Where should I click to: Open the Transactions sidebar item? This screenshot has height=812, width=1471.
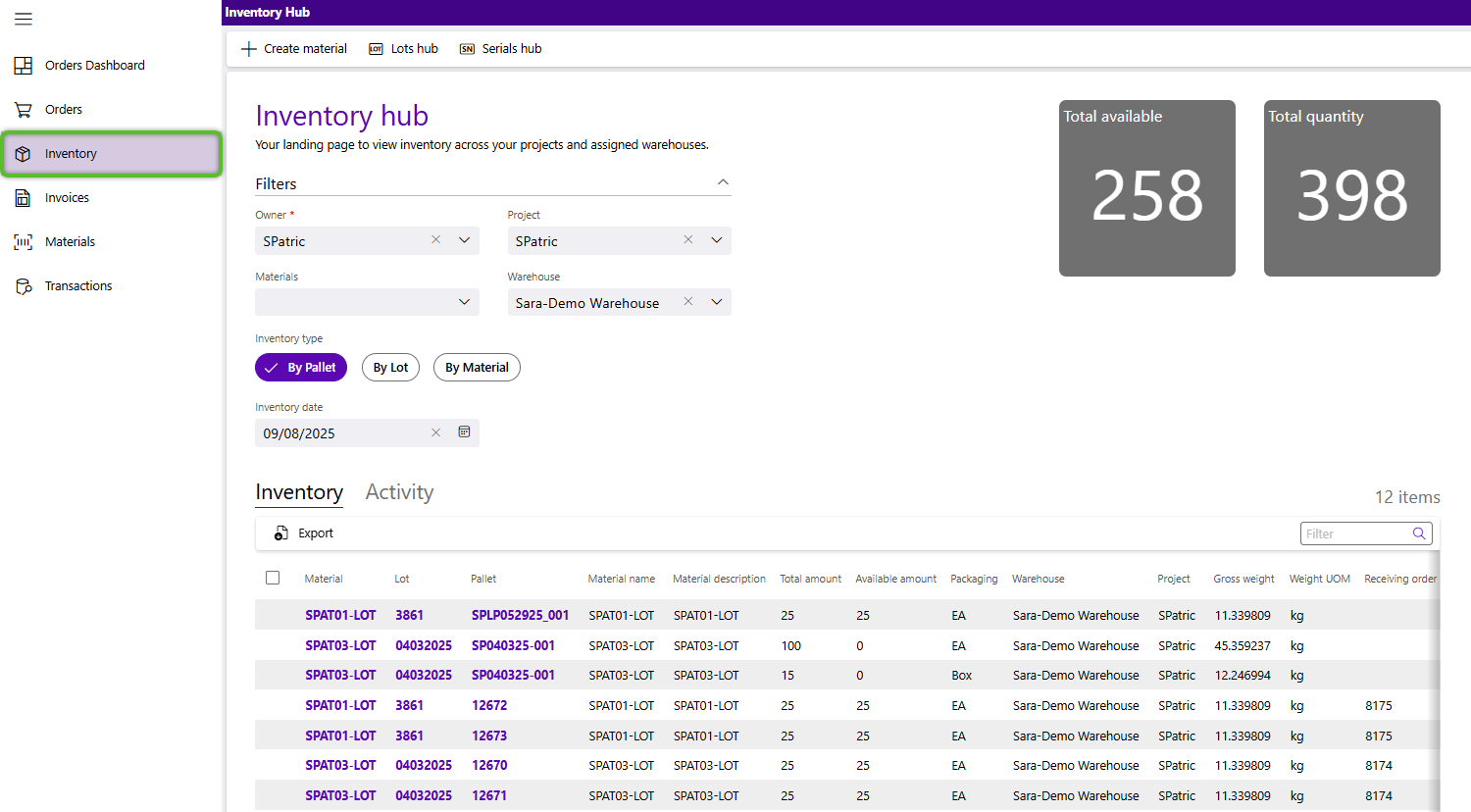tap(77, 286)
